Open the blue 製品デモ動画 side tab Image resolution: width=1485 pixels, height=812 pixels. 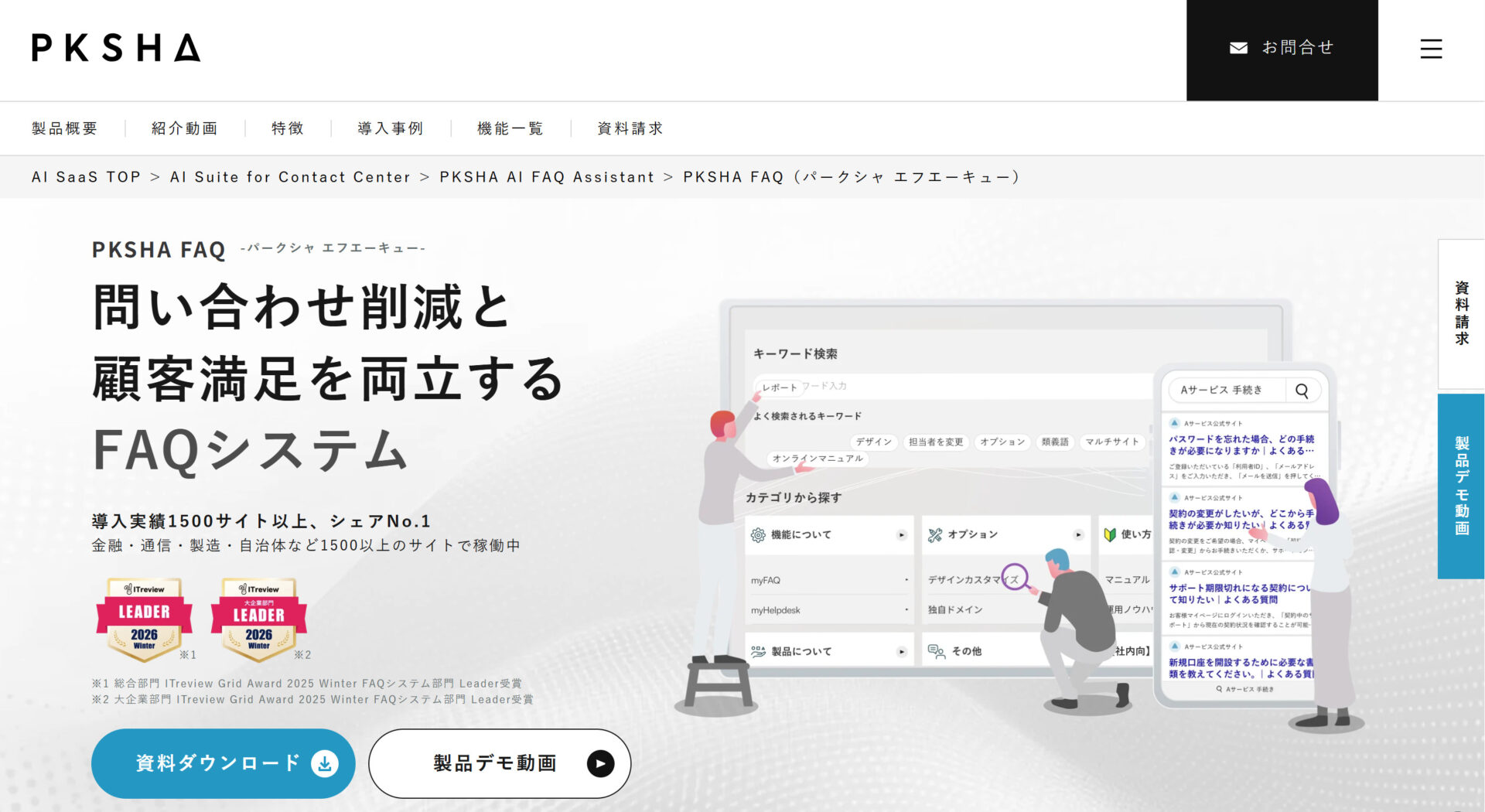coord(1461,486)
